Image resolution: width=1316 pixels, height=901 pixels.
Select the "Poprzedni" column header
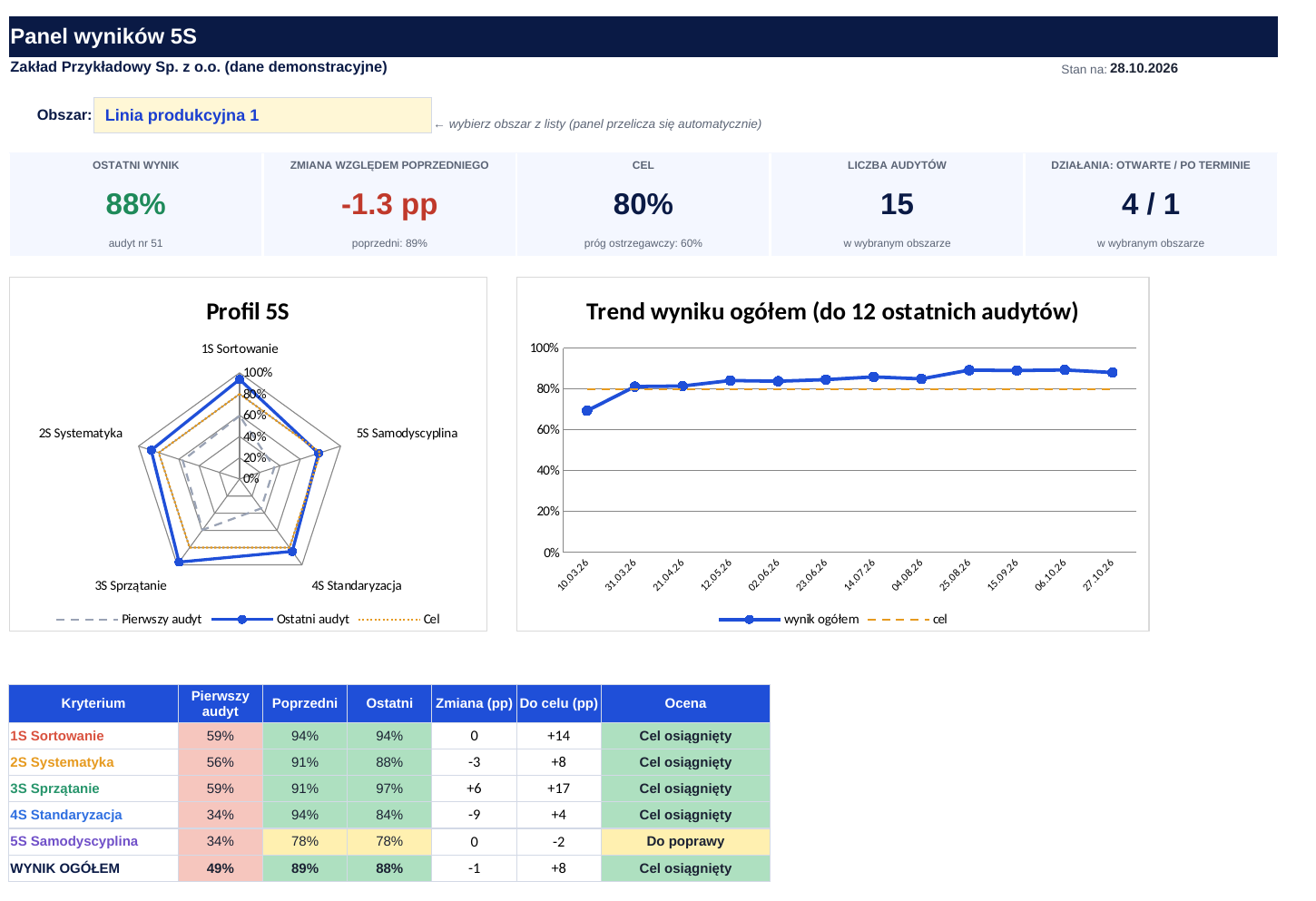click(x=305, y=703)
